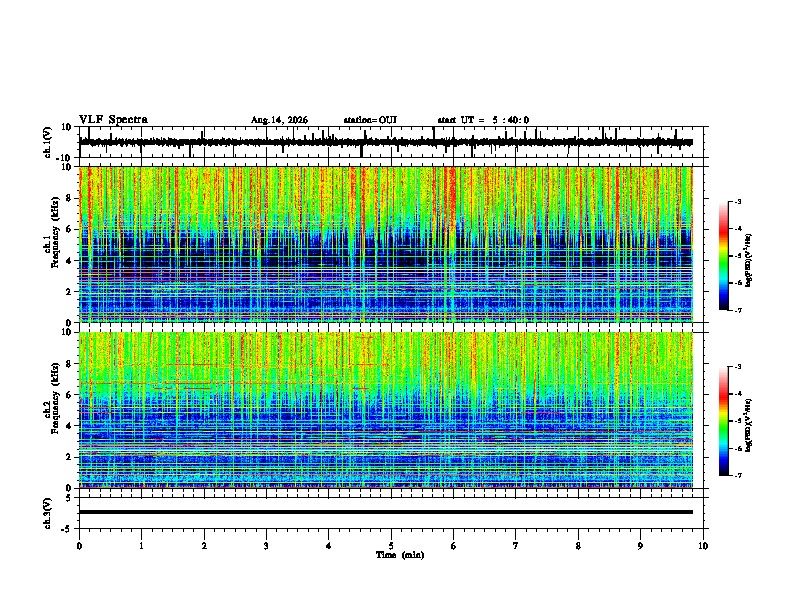Click the 'Aug.14, 2026' date label

279,120
